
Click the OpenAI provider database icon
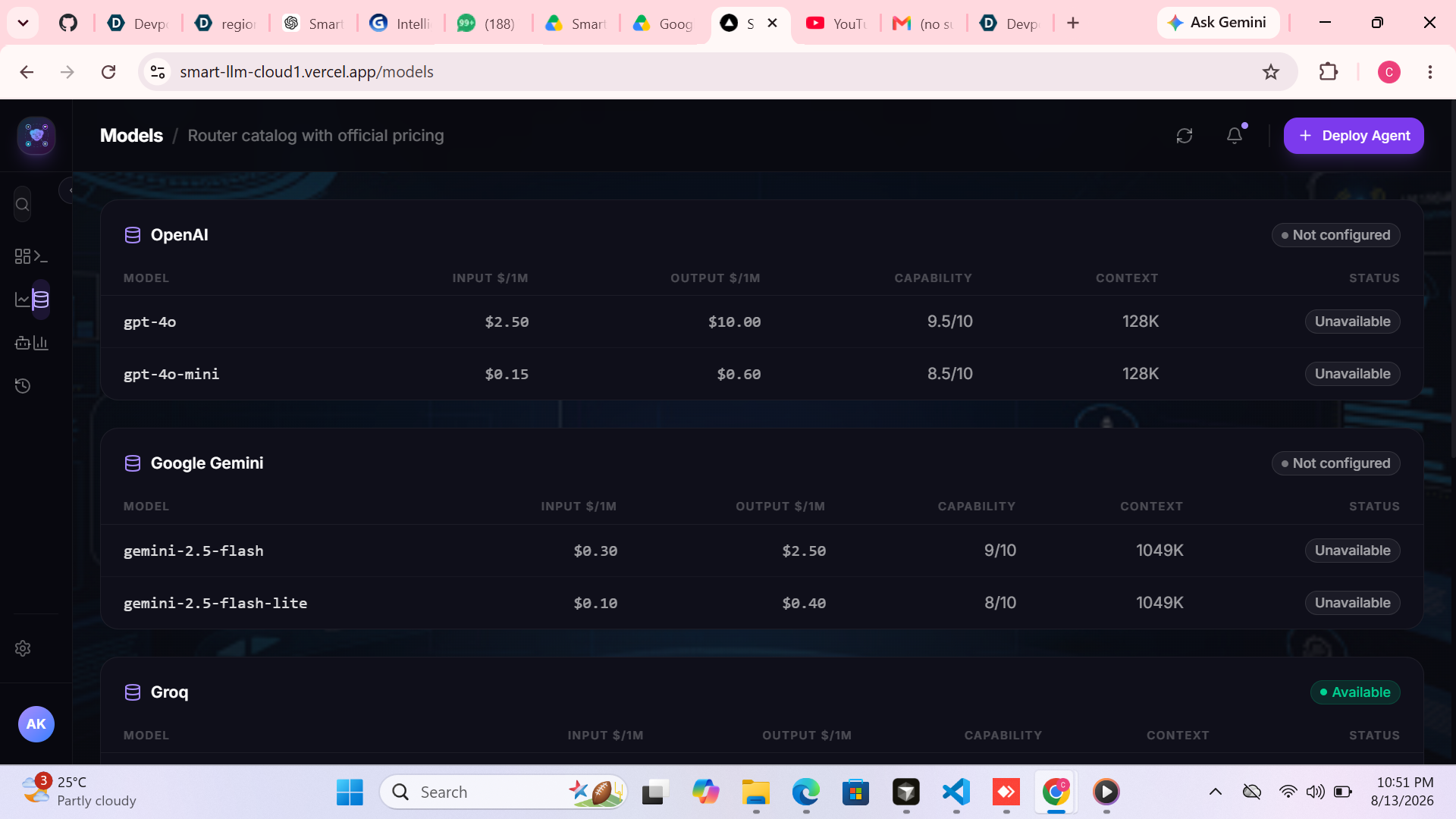tap(133, 235)
